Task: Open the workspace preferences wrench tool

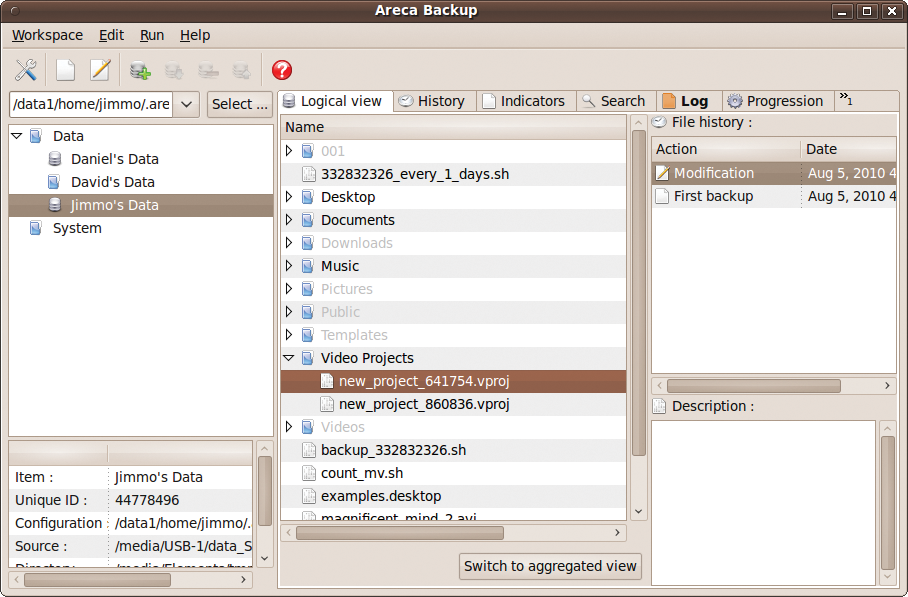Action: pyautogui.click(x=25, y=69)
